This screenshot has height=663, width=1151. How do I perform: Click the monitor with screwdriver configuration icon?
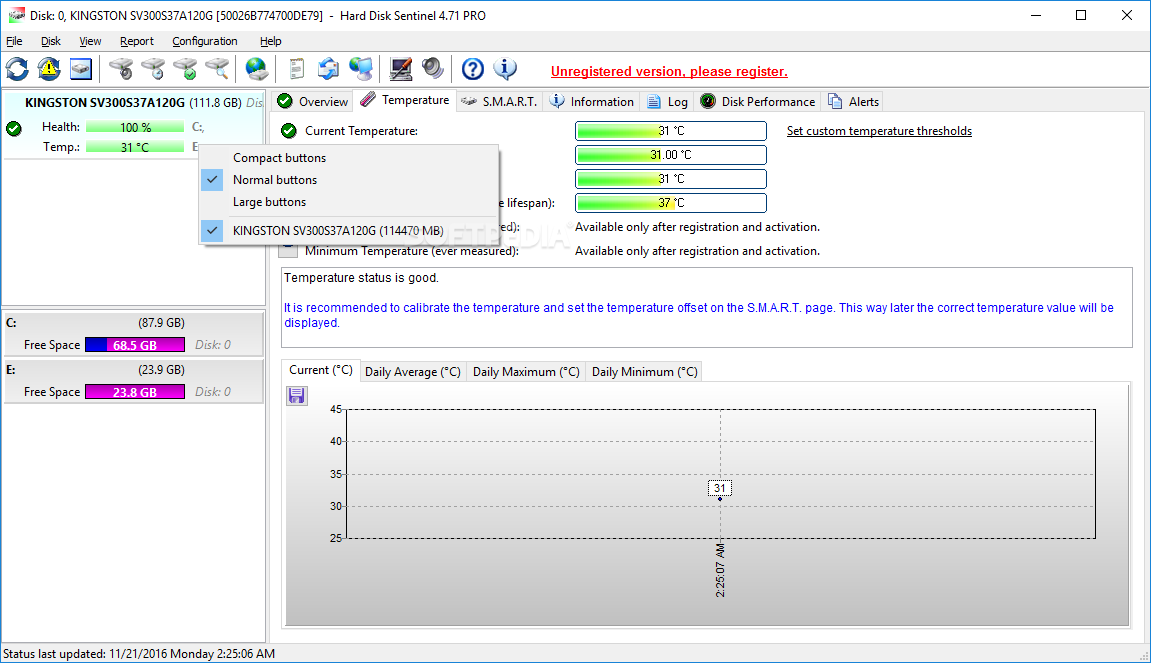401,70
